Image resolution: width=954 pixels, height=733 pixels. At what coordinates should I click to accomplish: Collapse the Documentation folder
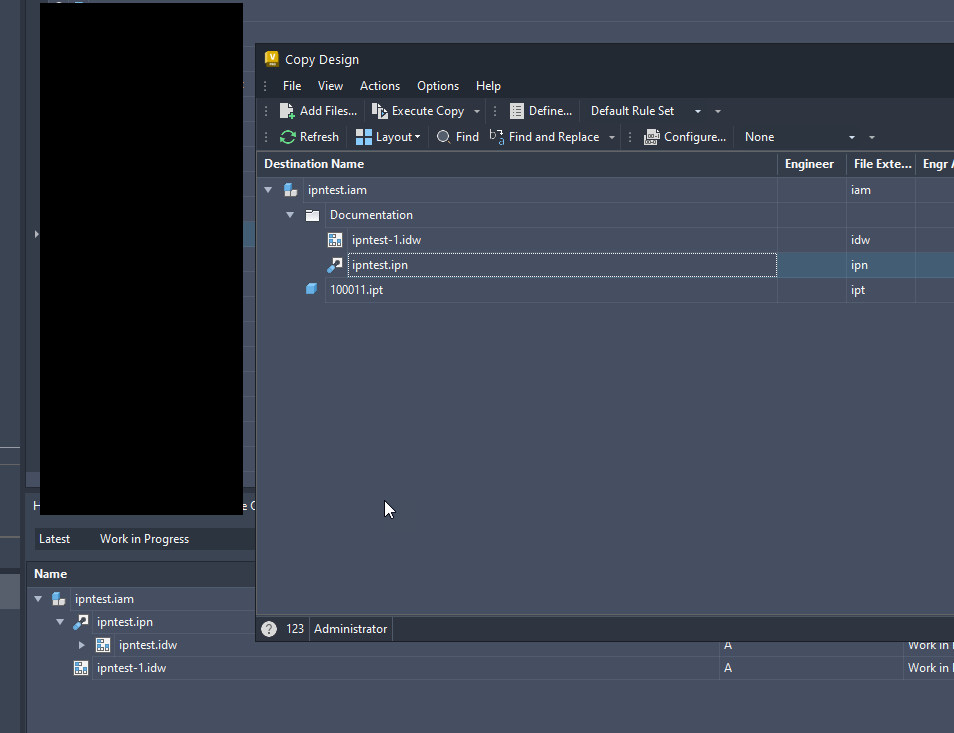point(290,214)
